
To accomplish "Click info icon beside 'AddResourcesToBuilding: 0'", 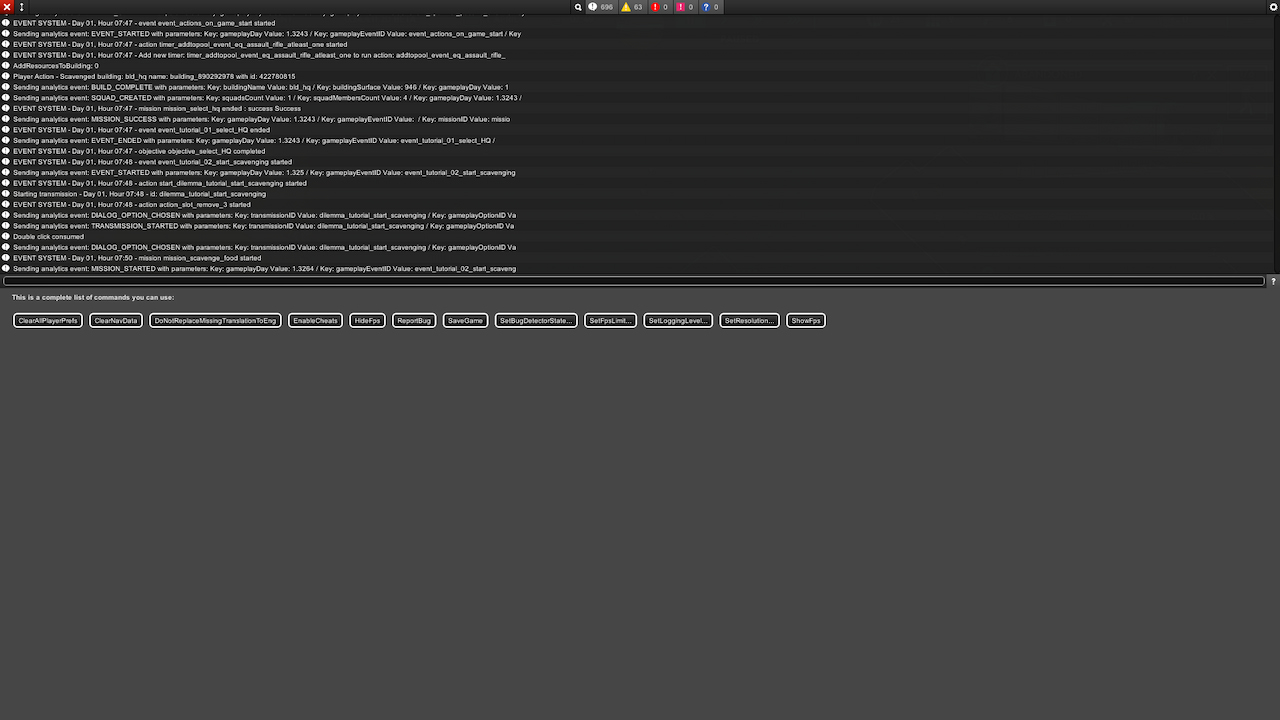I will point(6,66).
